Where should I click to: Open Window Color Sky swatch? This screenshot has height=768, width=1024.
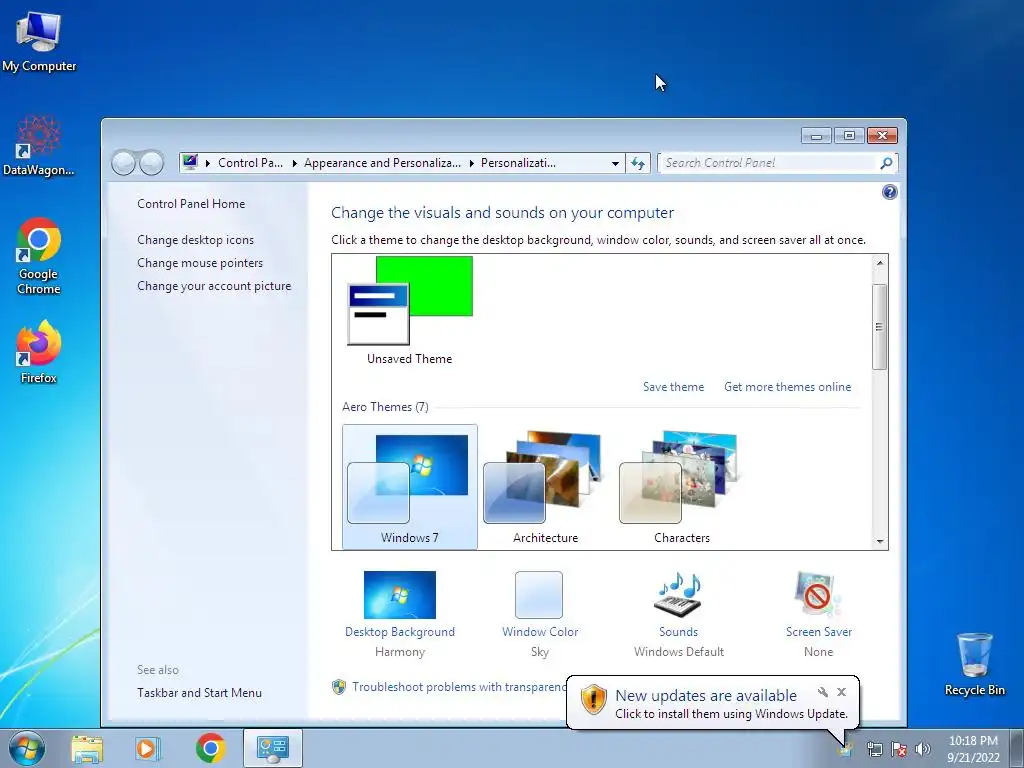(x=539, y=595)
